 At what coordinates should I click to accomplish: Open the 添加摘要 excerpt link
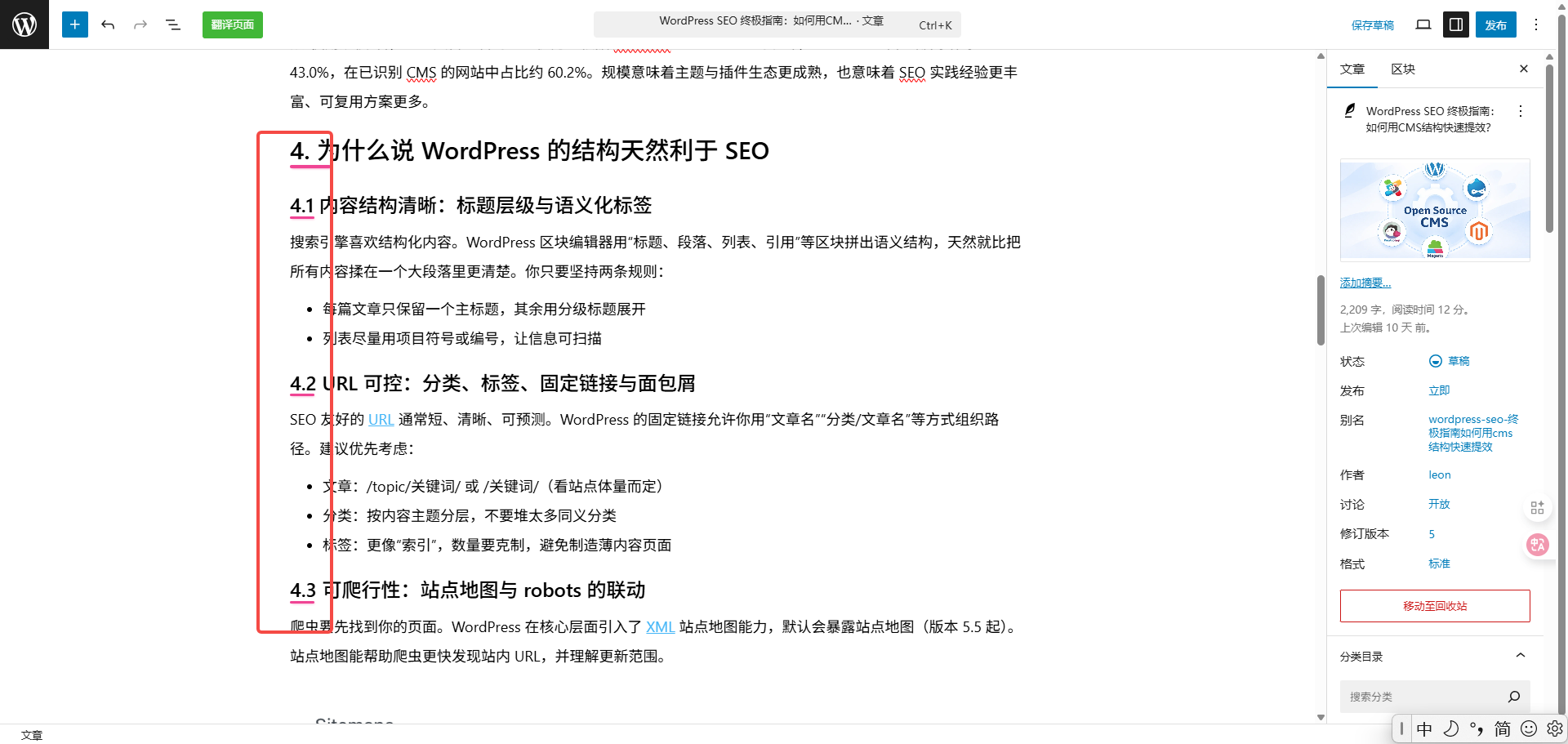[1365, 282]
